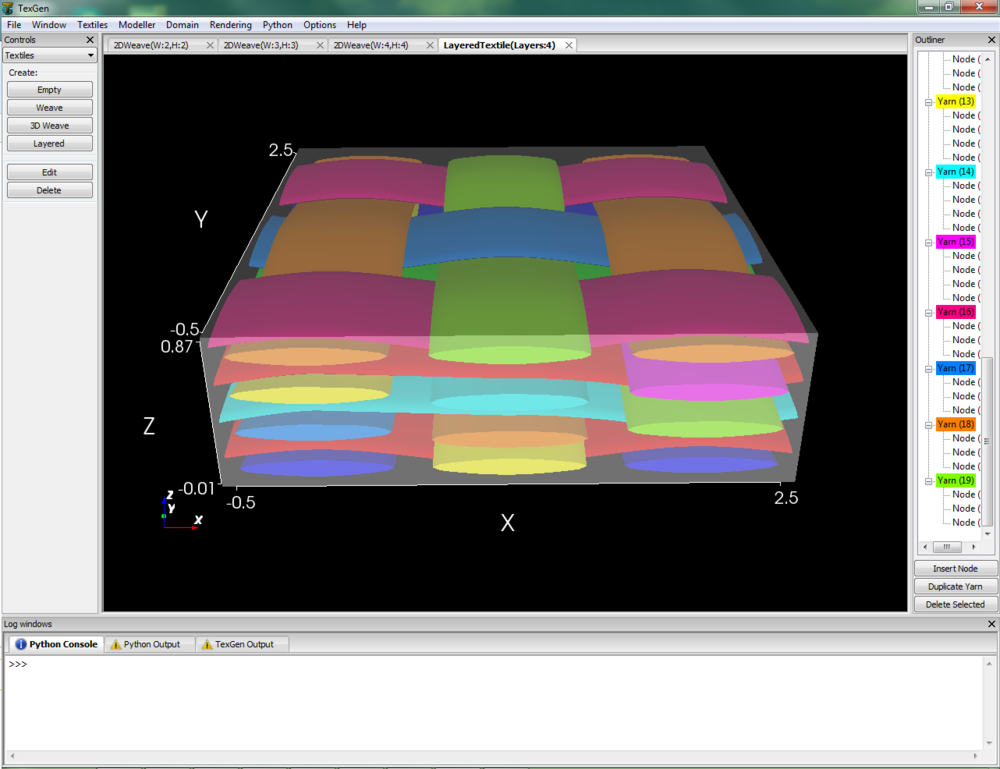Viewport: 1000px width, 769px height.
Task: Open the Modeller menu
Action: click(136, 25)
